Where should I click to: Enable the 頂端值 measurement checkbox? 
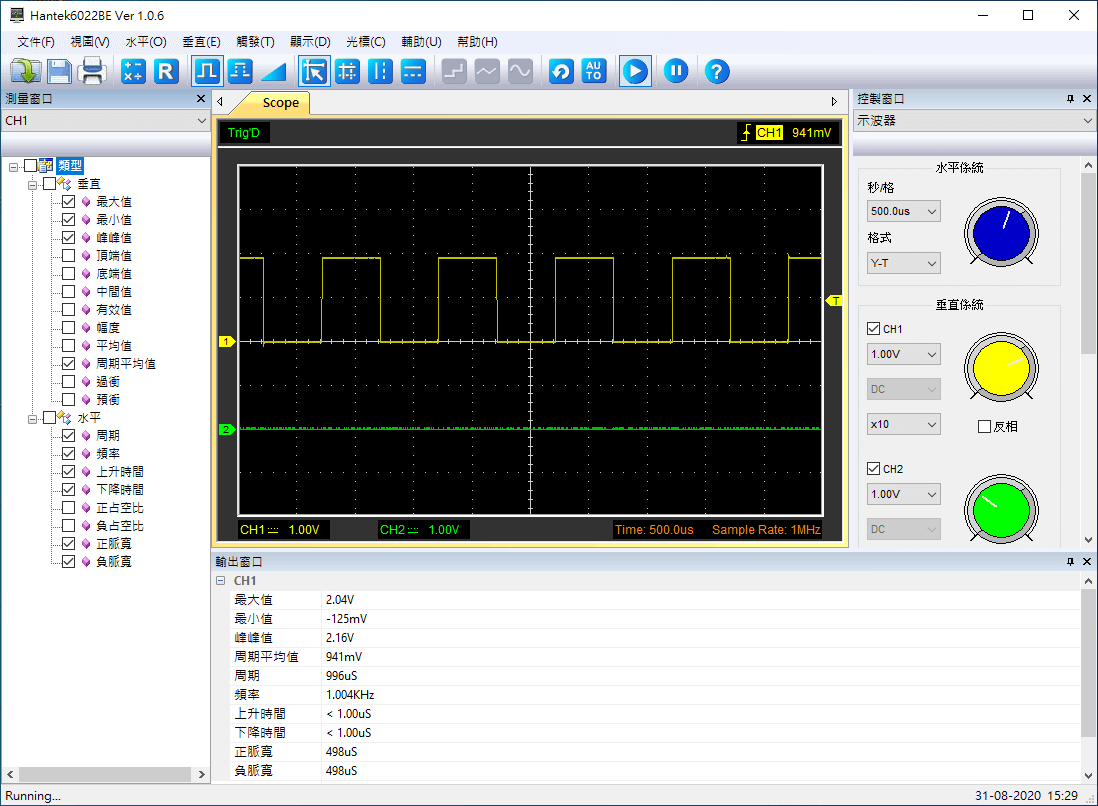68,256
